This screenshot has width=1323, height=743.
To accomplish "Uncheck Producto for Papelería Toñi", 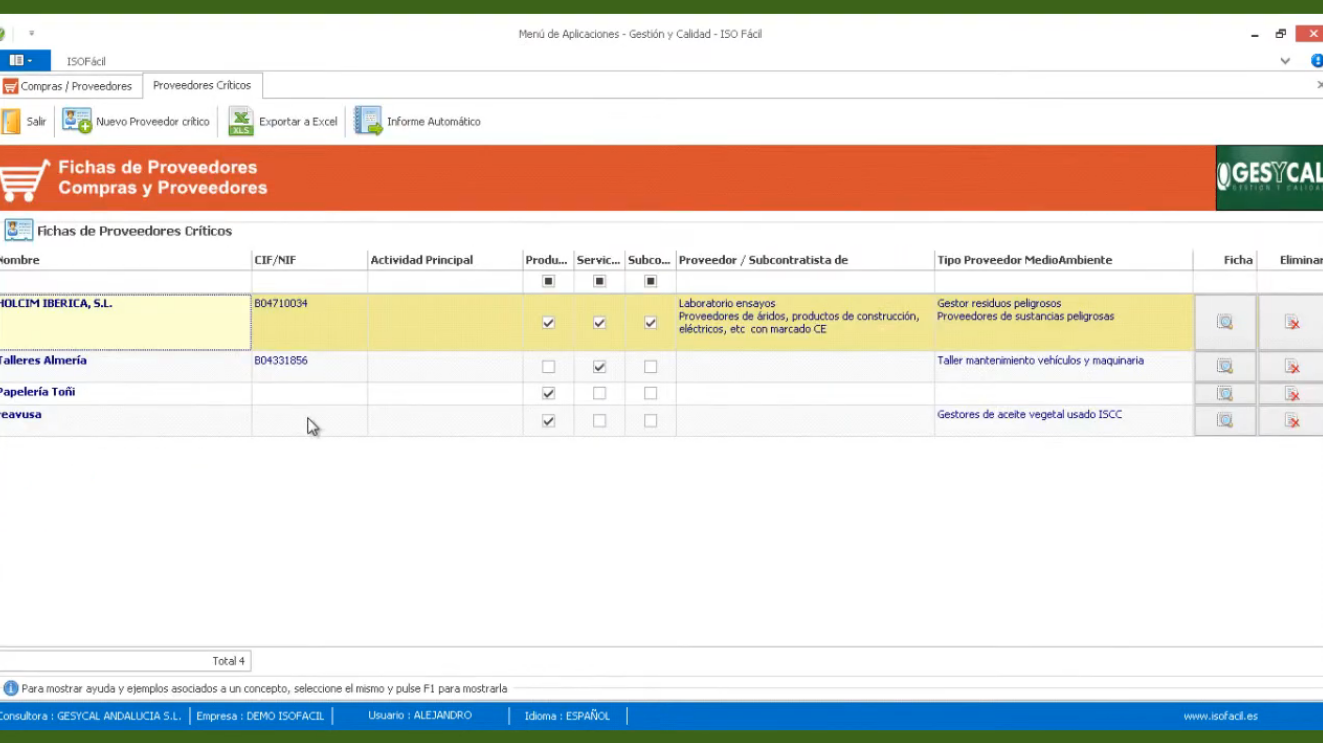I will [x=548, y=394].
